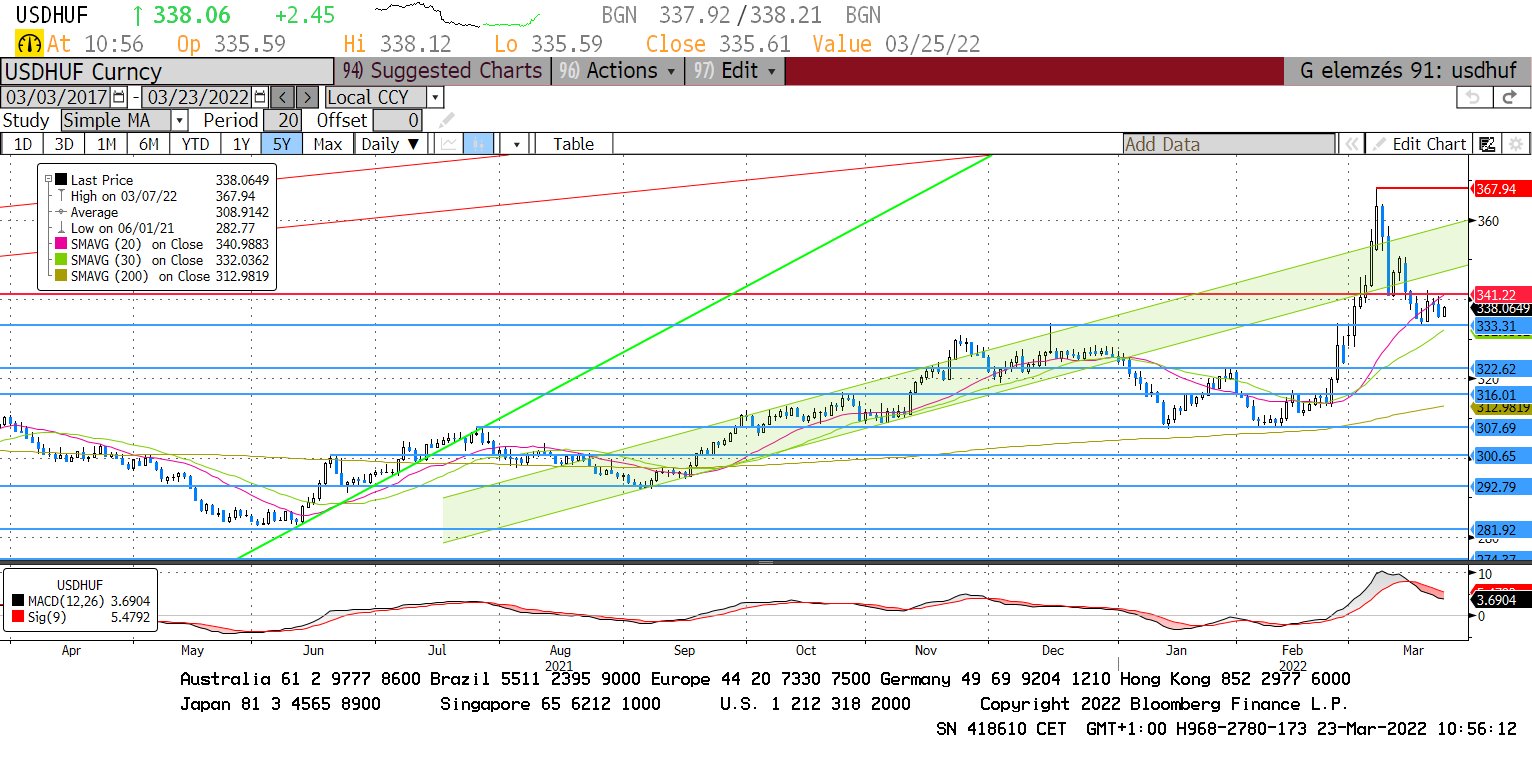Click the intraday sparkline mini chart

(457, 14)
